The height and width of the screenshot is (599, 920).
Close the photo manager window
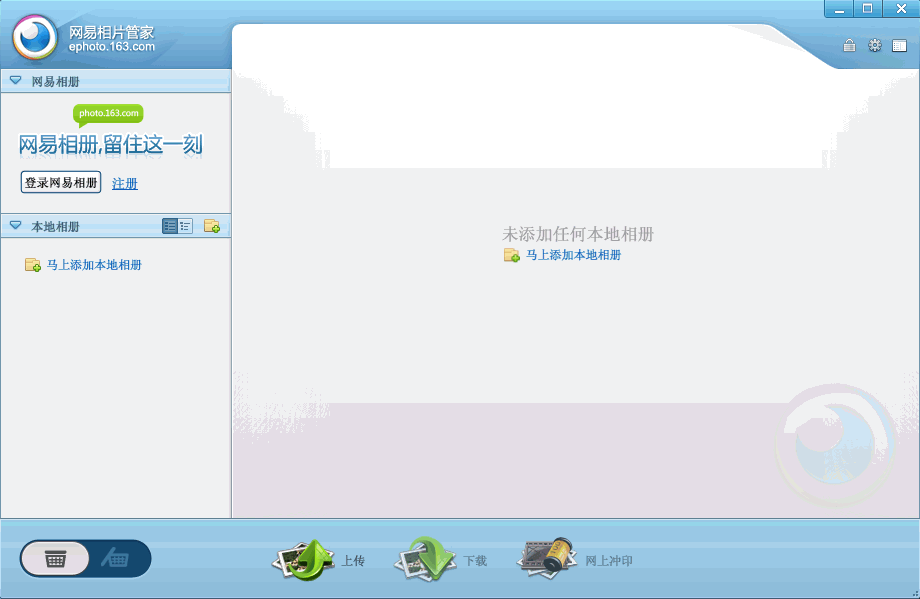(901, 9)
